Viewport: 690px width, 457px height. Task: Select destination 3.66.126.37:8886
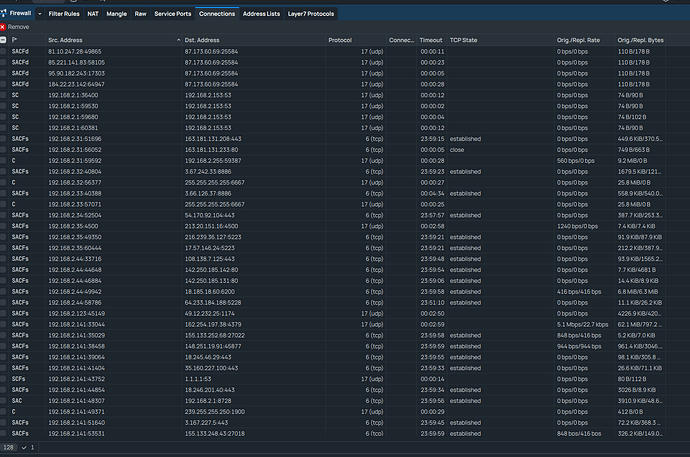pos(208,194)
